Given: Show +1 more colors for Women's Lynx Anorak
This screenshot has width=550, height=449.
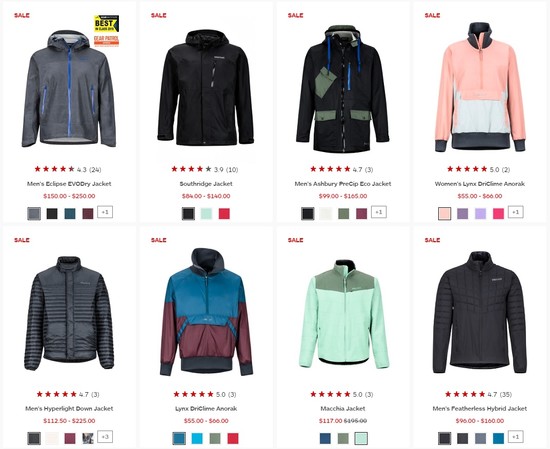Looking at the screenshot, I should click(x=516, y=212).
